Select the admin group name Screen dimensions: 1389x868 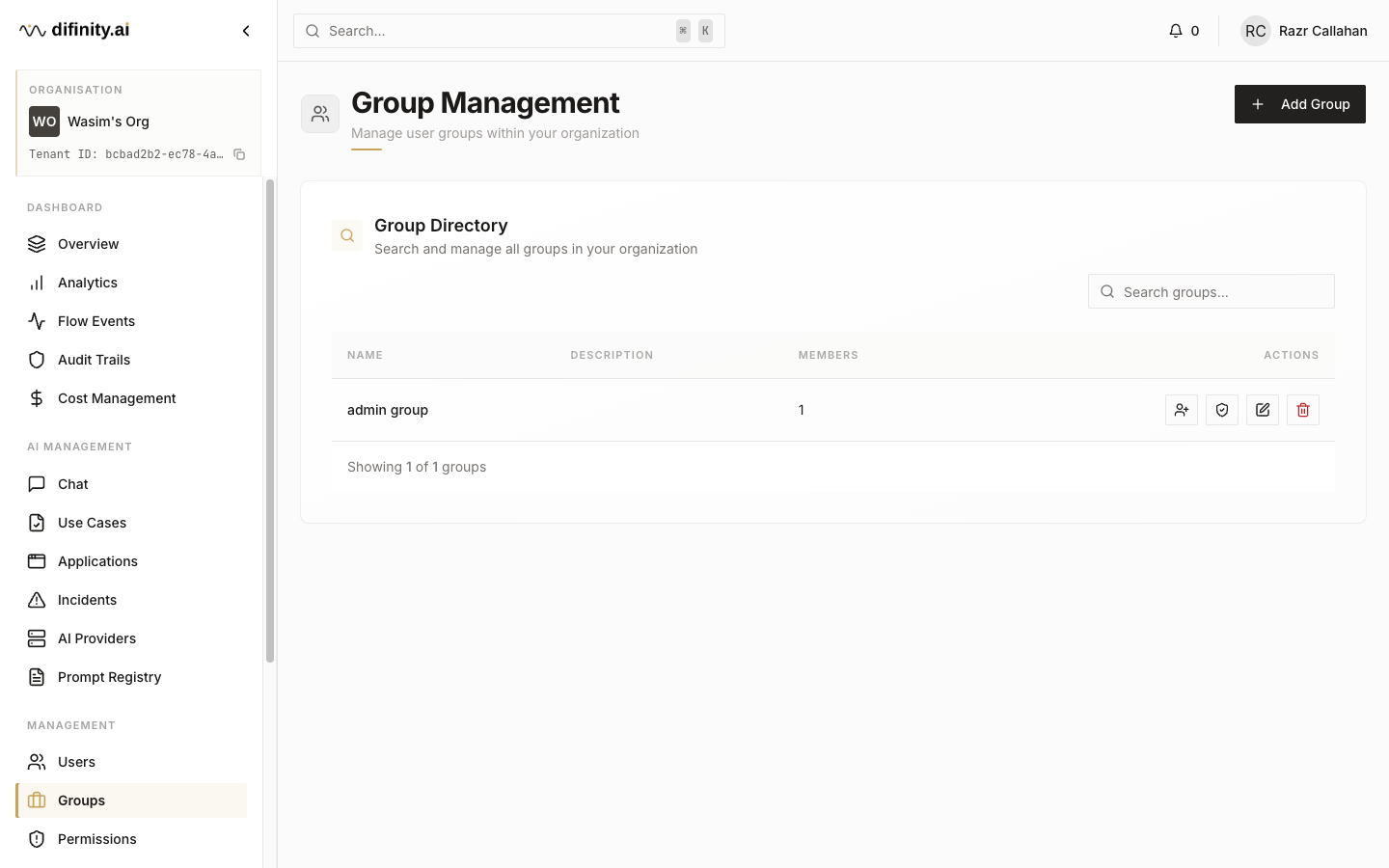point(388,410)
